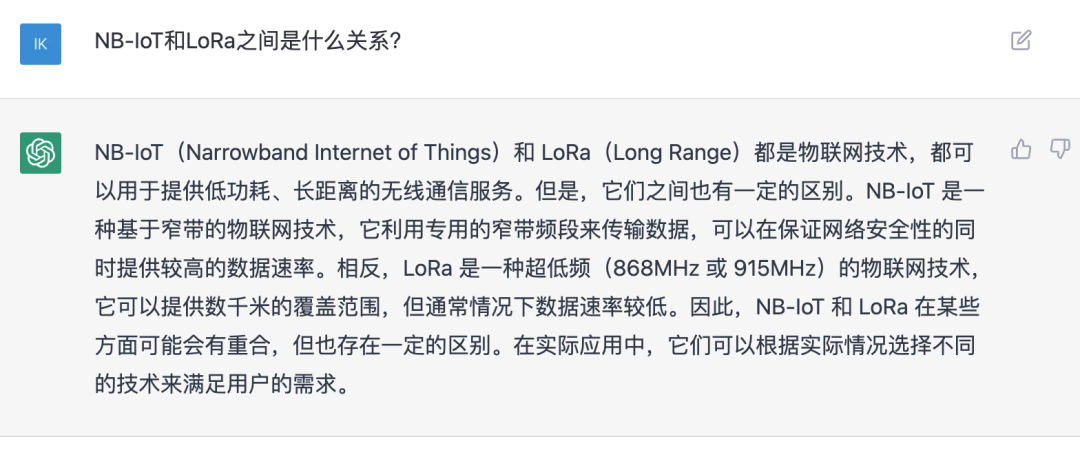Dislike the reply with thumbs down
The width and height of the screenshot is (1080, 455).
1060,150
